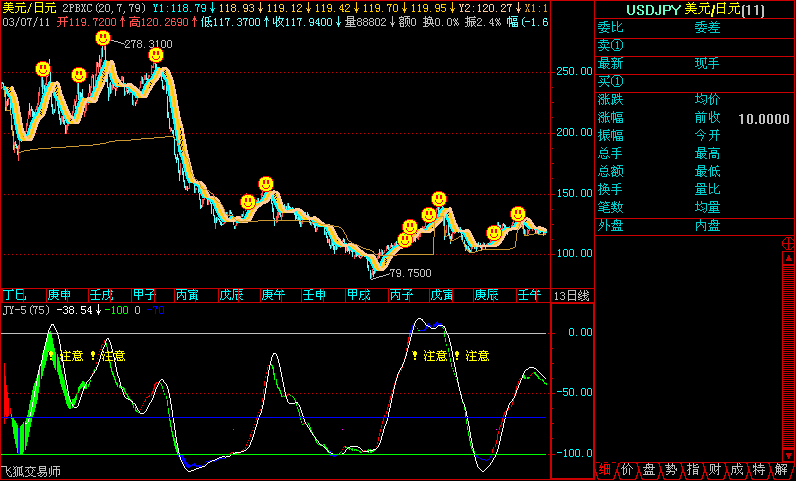Click the JY-5(75) indicator name

pos(26,311)
